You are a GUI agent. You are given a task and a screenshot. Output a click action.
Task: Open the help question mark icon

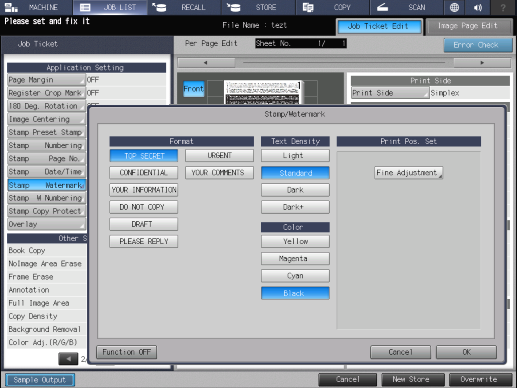[503, 7]
